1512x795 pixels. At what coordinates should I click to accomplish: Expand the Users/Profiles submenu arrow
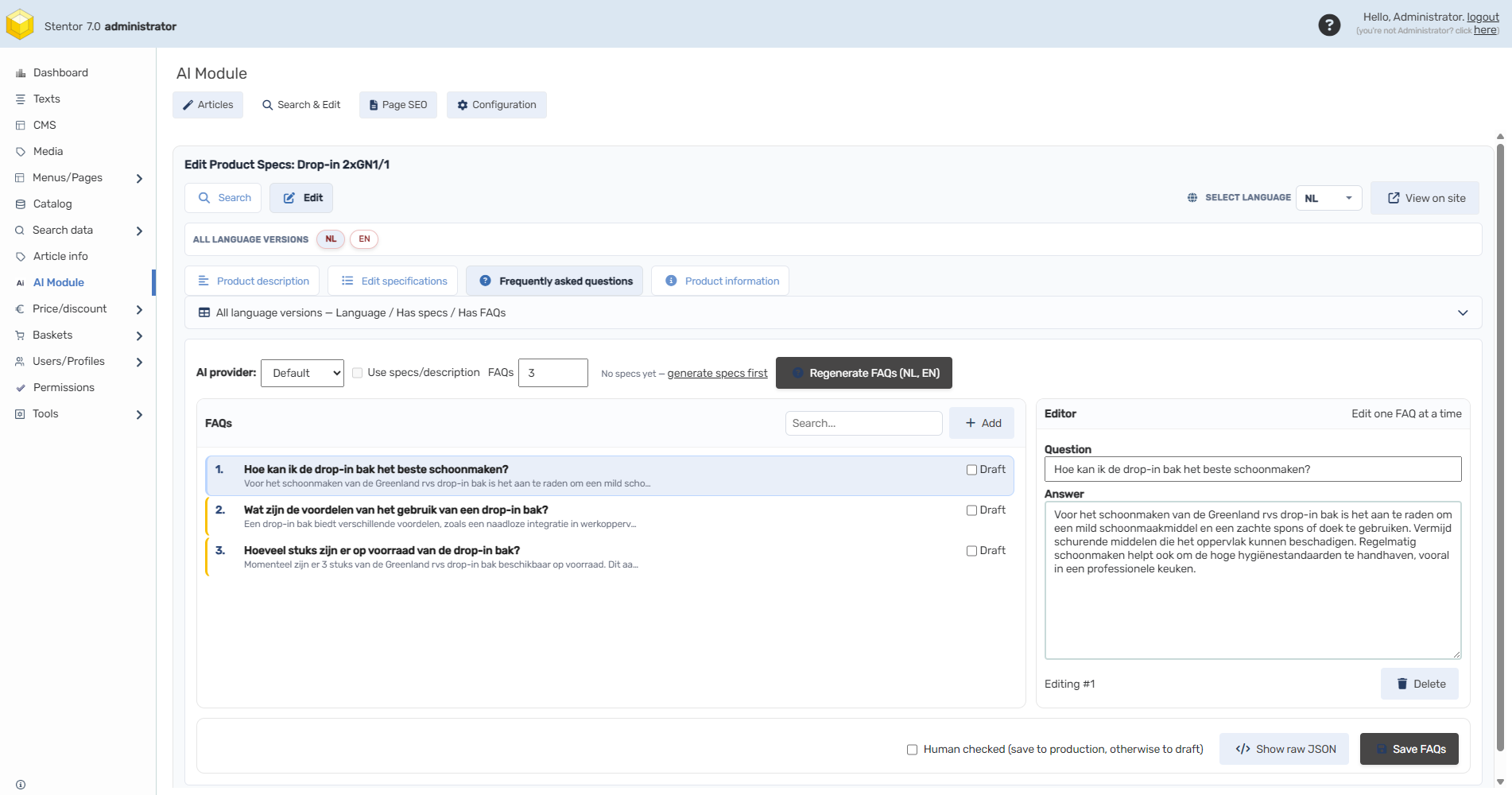coord(139,363)
